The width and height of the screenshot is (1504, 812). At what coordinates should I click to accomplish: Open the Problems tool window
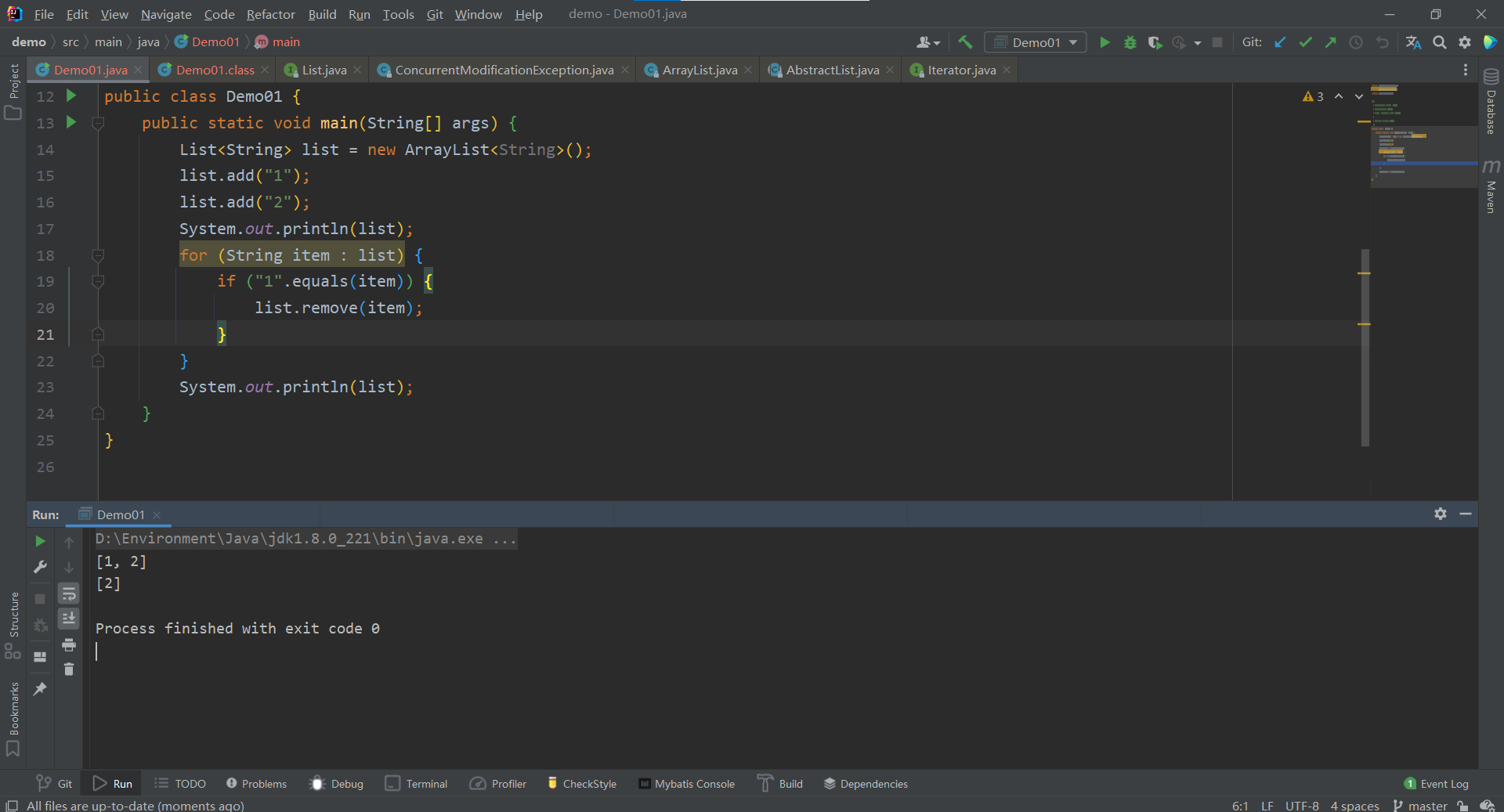[x=256, y=784]
